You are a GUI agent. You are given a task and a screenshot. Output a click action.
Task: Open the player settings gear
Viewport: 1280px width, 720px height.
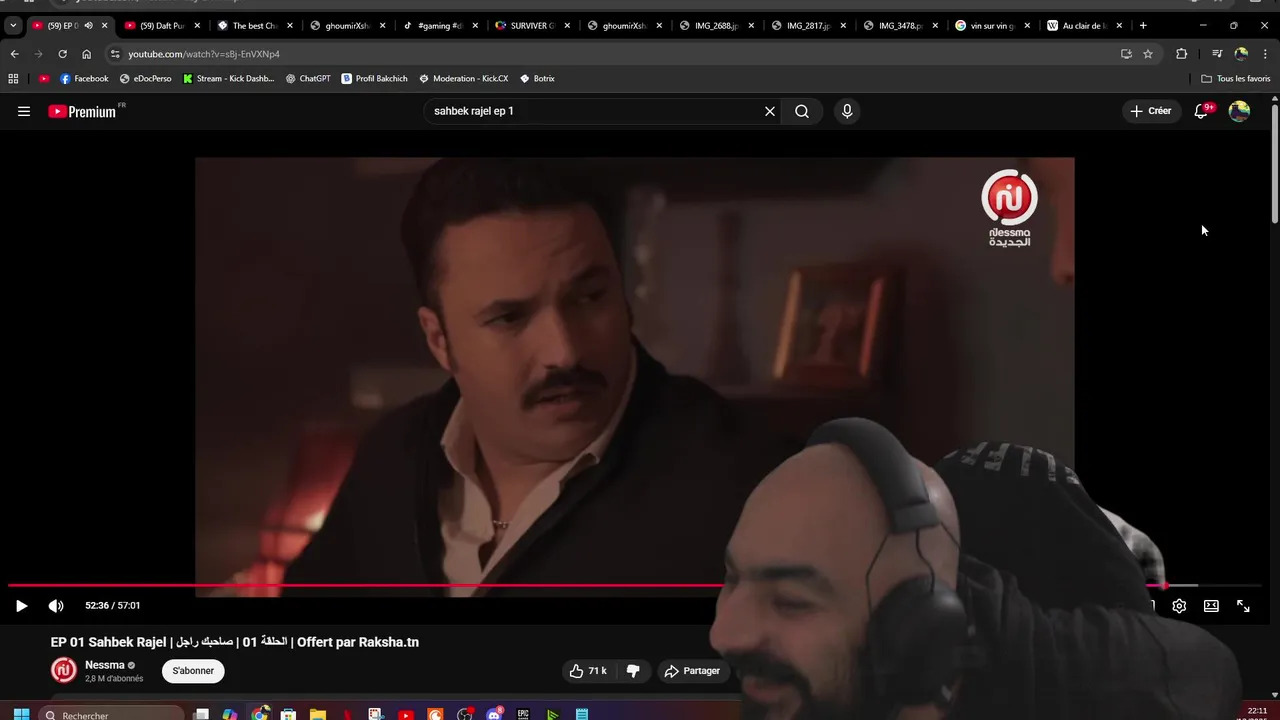(1179, 605)
